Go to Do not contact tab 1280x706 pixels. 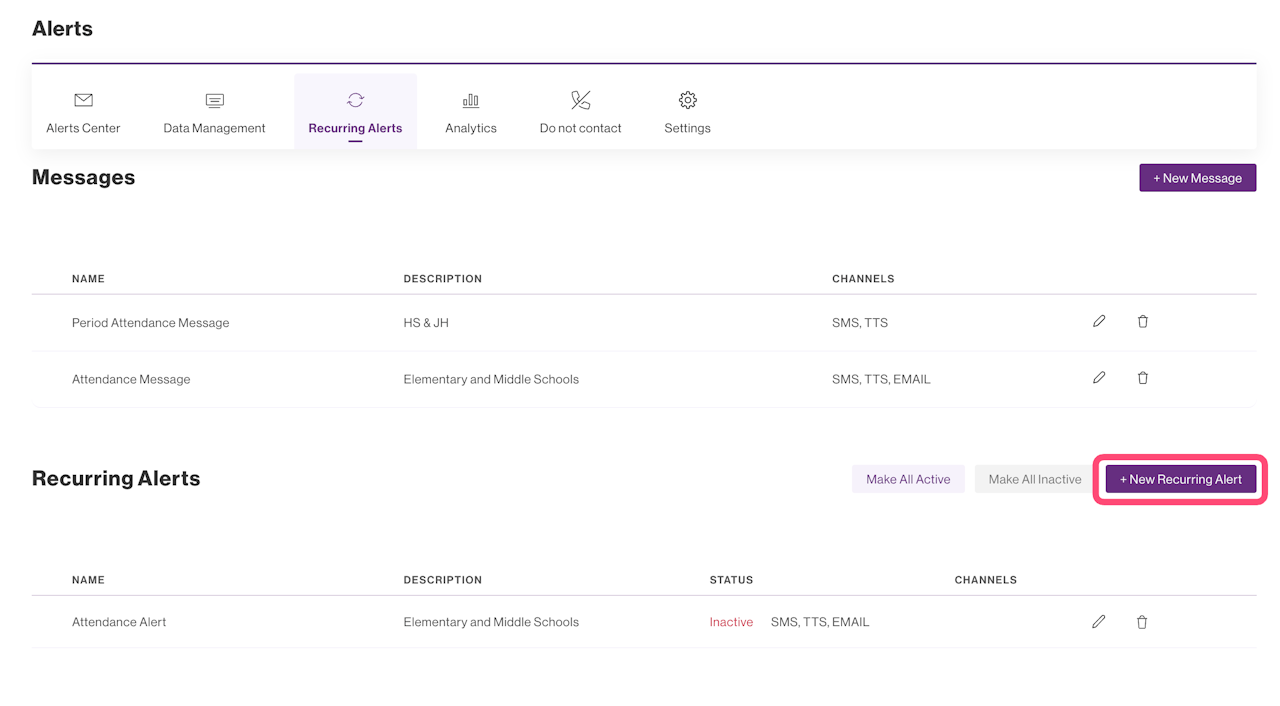coord(580,112)
